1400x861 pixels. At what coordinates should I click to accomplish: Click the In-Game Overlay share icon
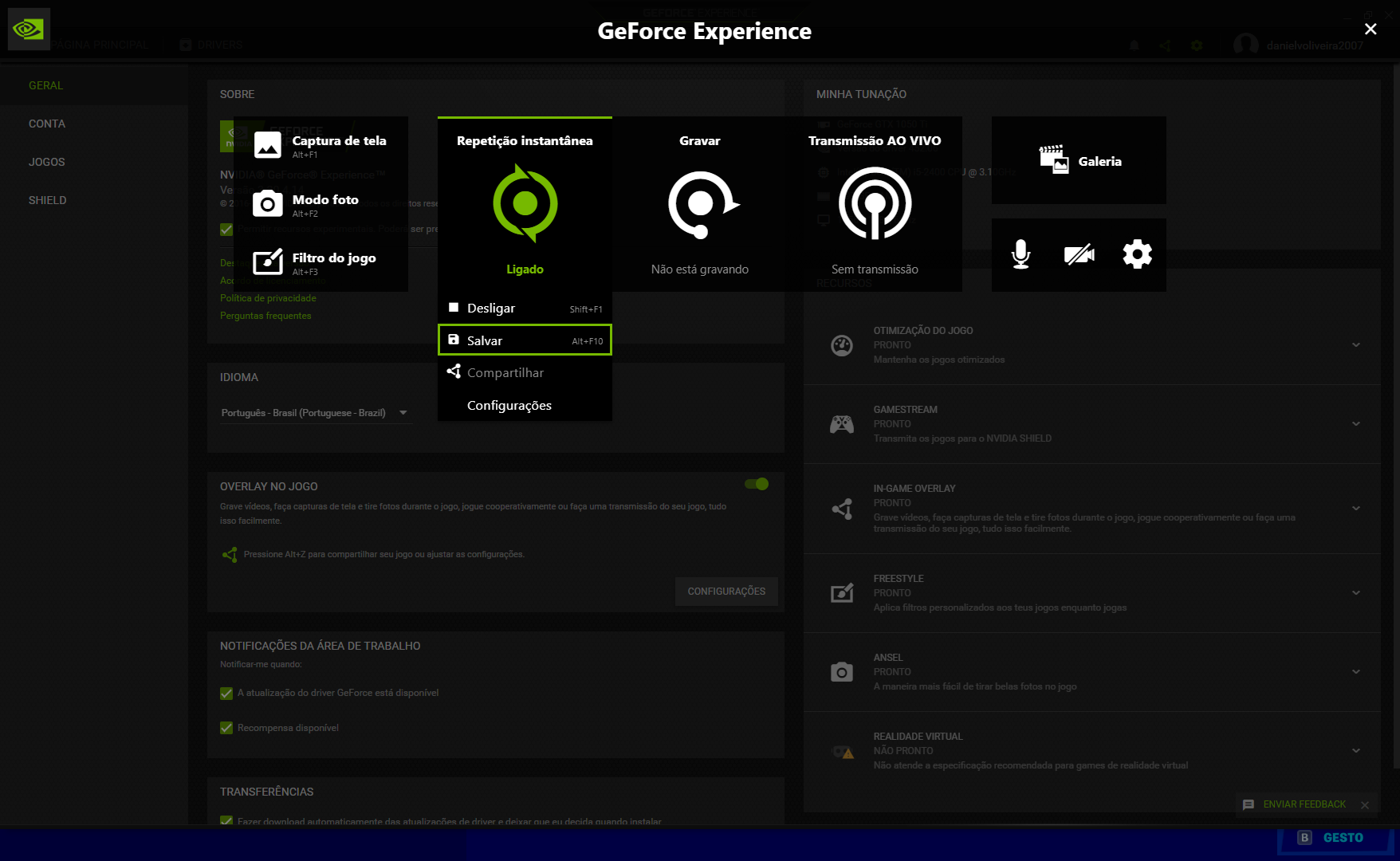842,509
